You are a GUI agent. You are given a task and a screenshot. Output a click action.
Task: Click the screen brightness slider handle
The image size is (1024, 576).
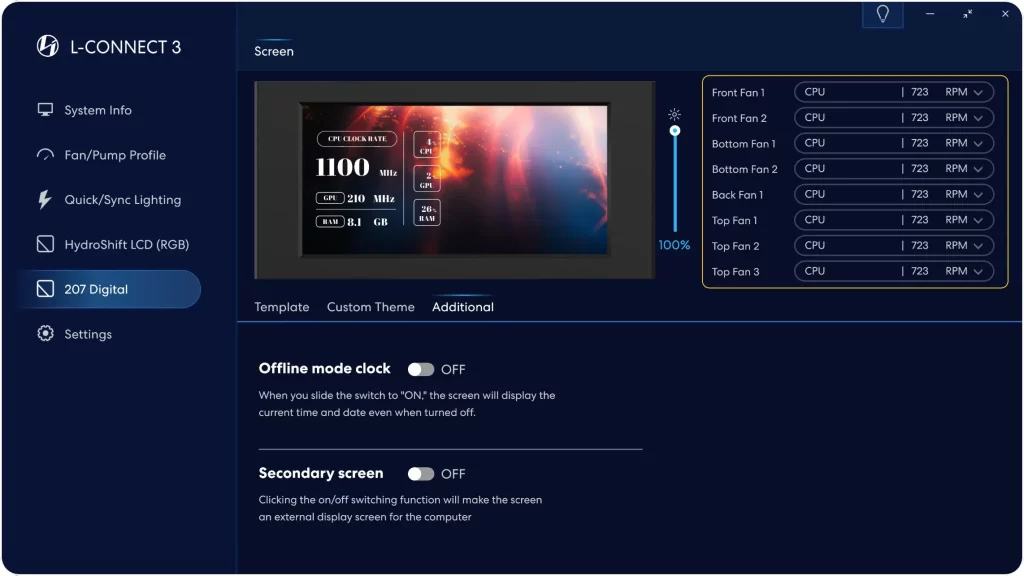[x=675, y=131]
